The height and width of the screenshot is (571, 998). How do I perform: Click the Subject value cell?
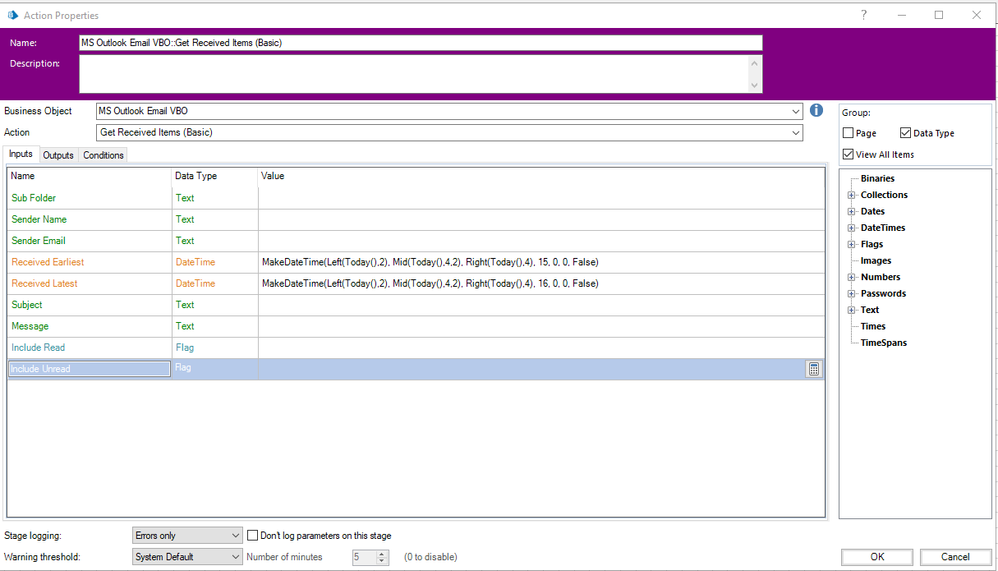click(541, 305)
